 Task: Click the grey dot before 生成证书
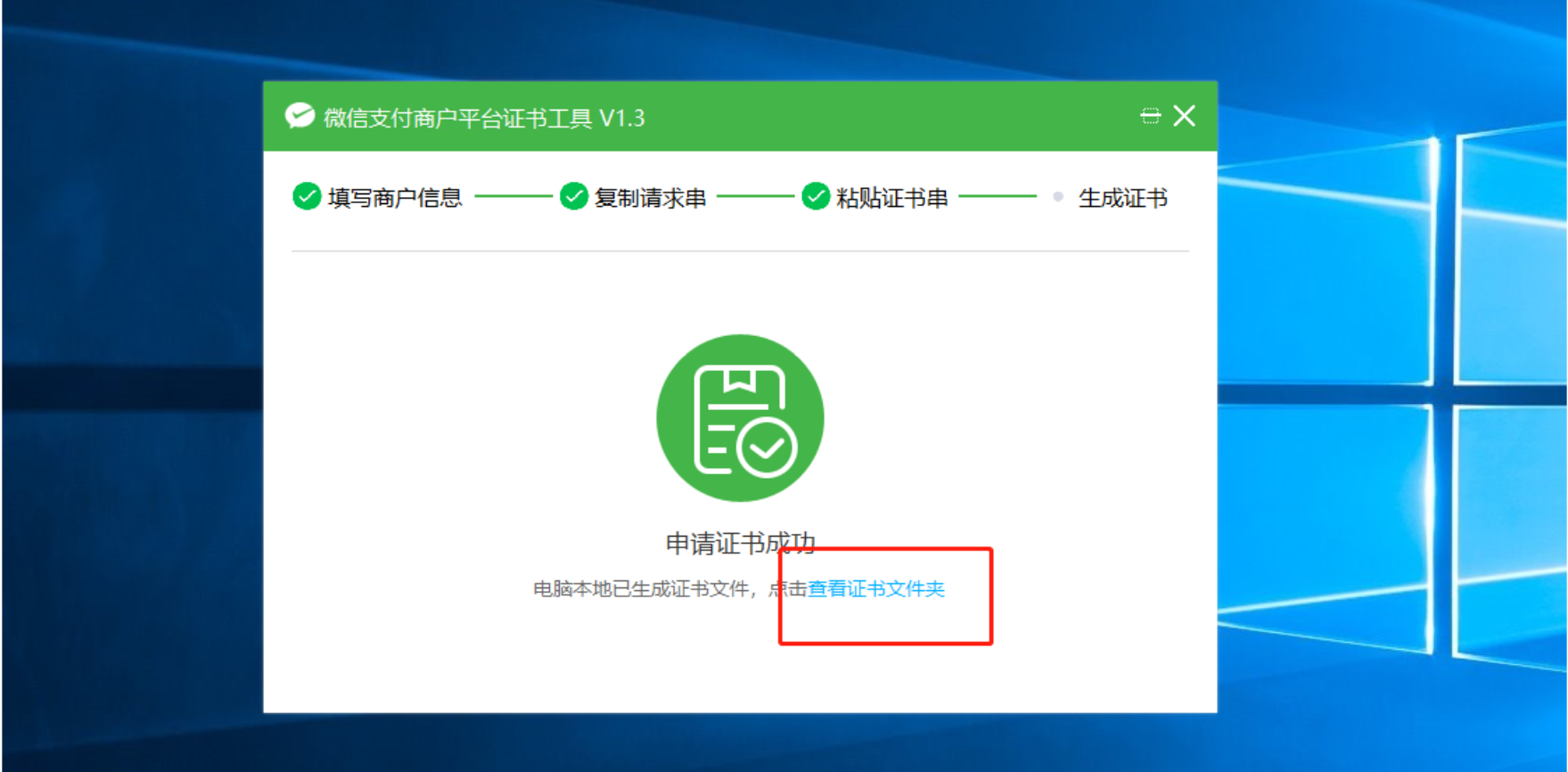click(1058, 197)
